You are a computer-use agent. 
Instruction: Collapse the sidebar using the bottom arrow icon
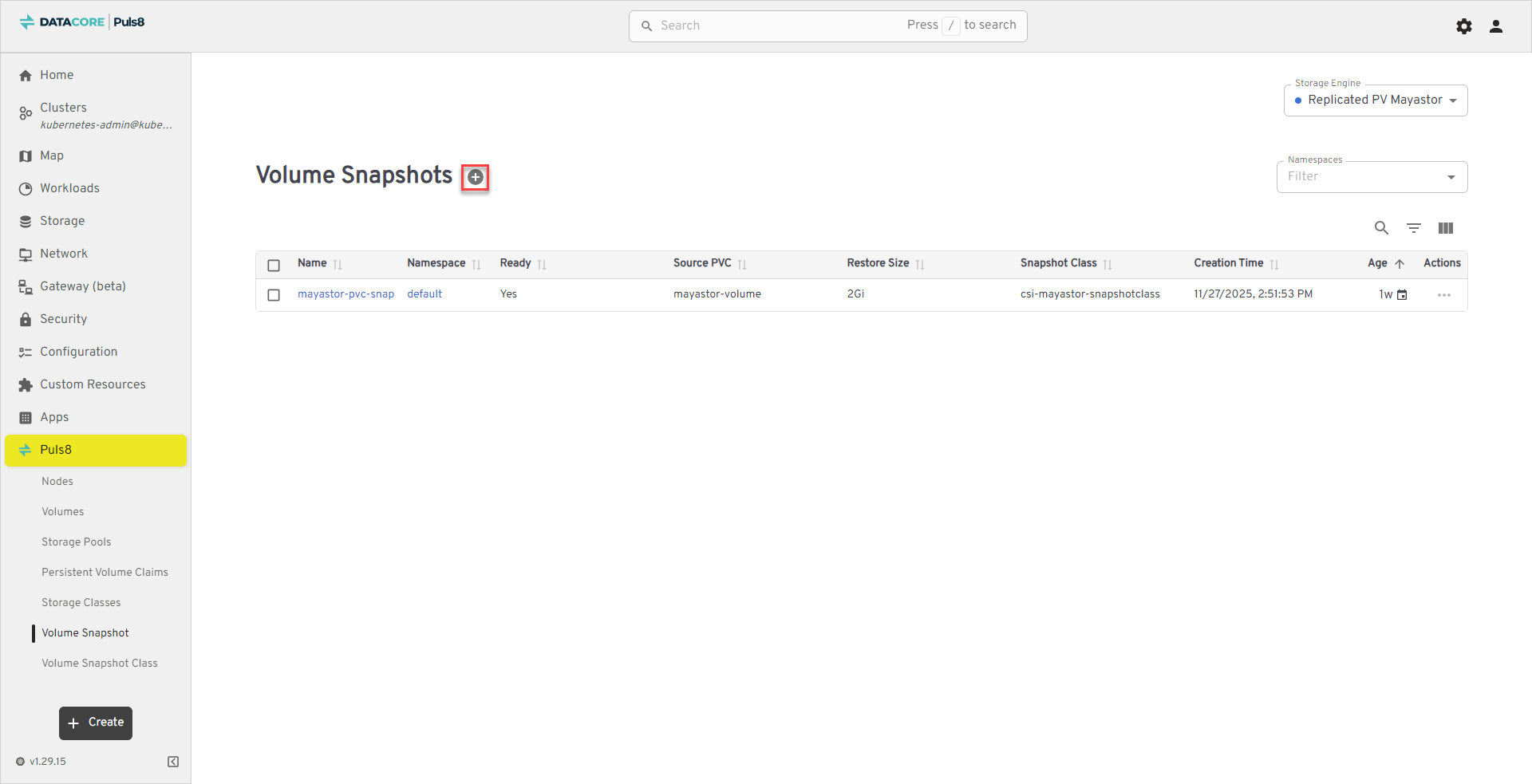pos(173,762)
